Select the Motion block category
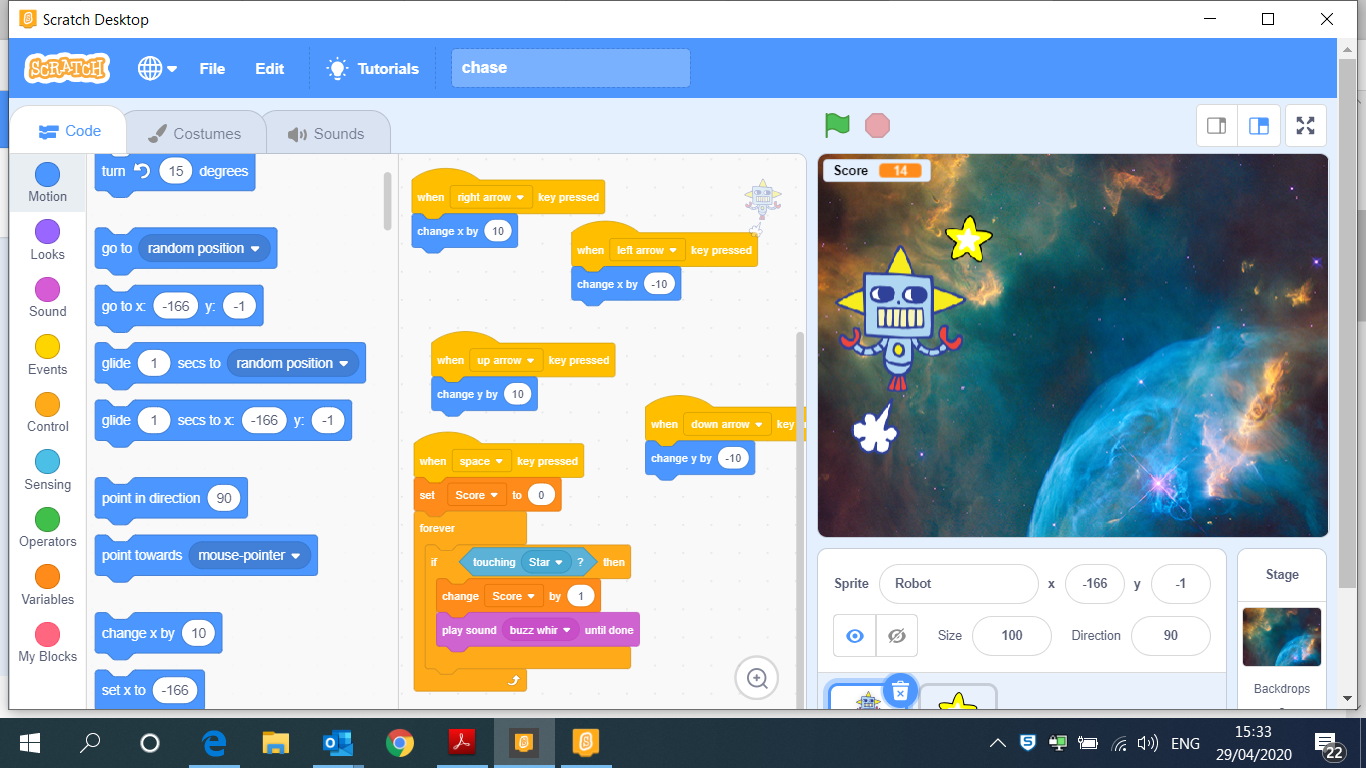Image resolution: width=1366 pixels, height=768 pixels. 47,183
